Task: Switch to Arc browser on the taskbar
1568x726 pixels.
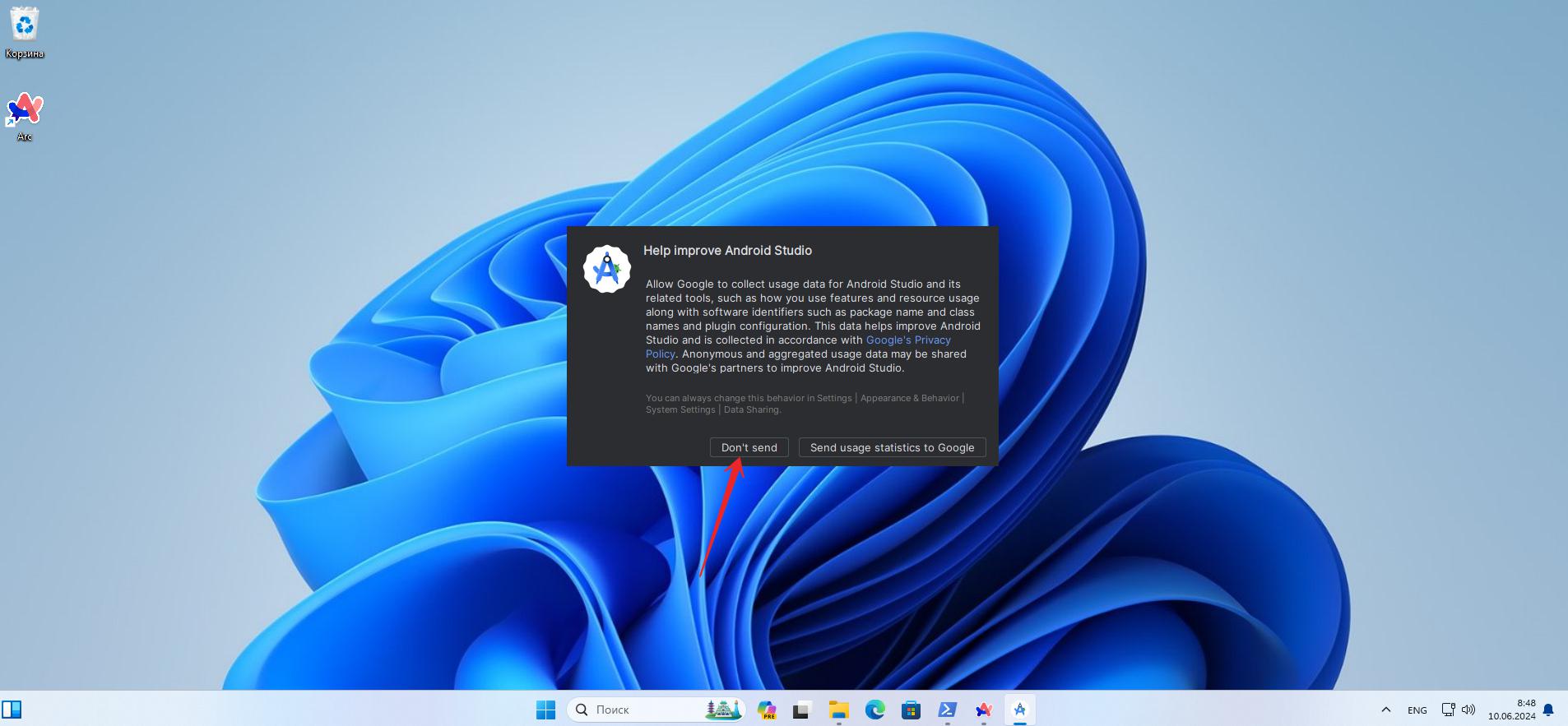Action: 983,710
